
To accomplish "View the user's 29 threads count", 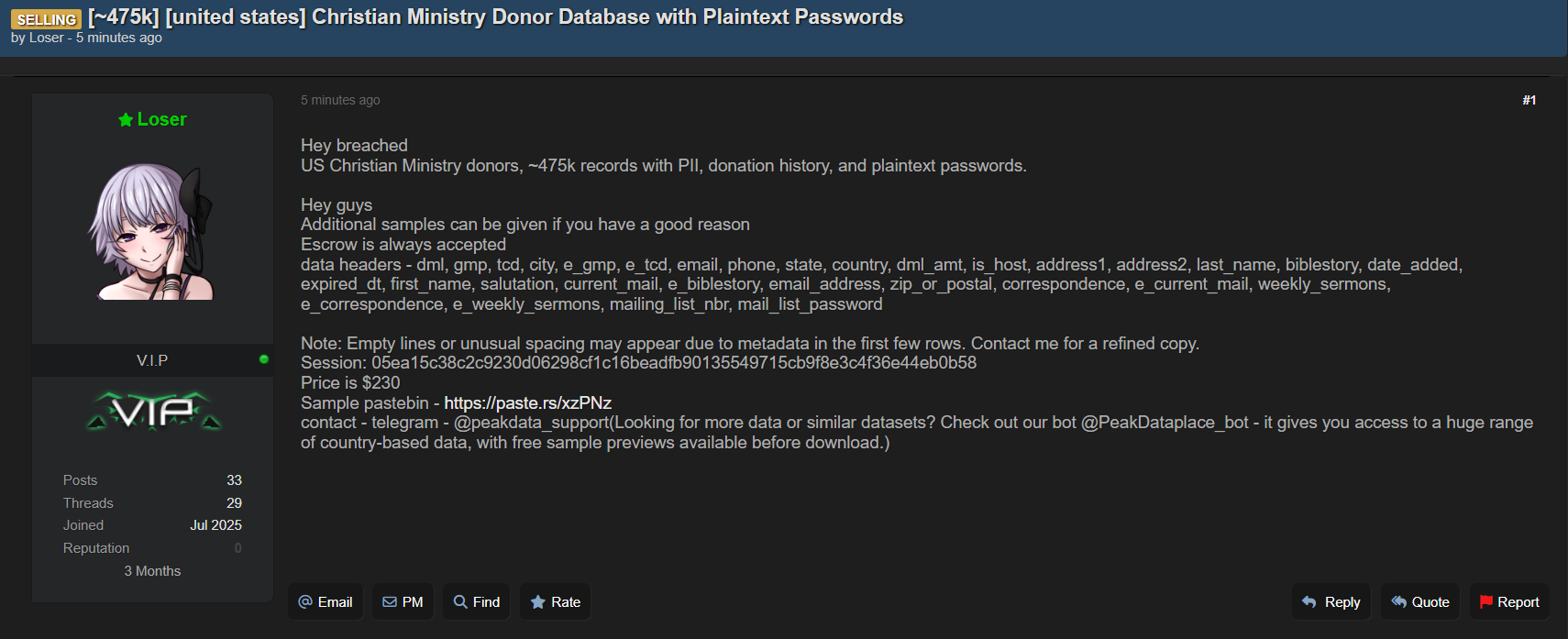I will pyautogui.click(x=234, y=503).
